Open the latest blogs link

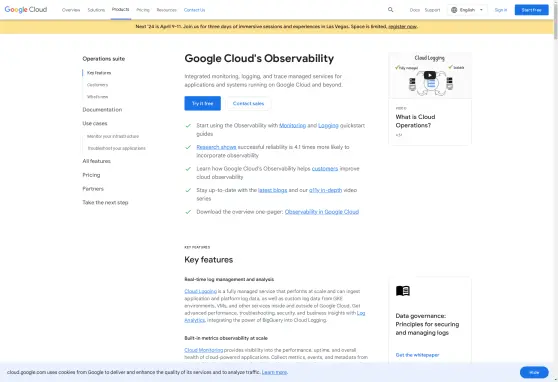[273, 190]
